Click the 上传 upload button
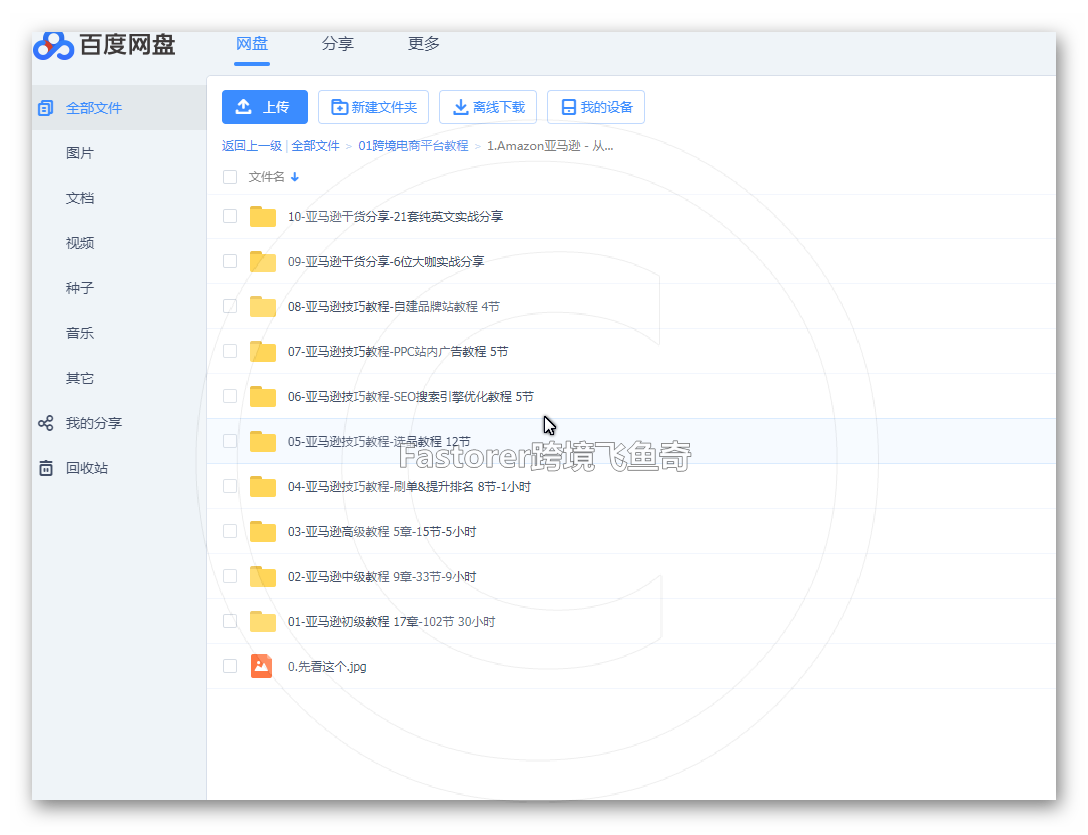The width and height of the screenshot is (1088, 835). coord(265,107)
